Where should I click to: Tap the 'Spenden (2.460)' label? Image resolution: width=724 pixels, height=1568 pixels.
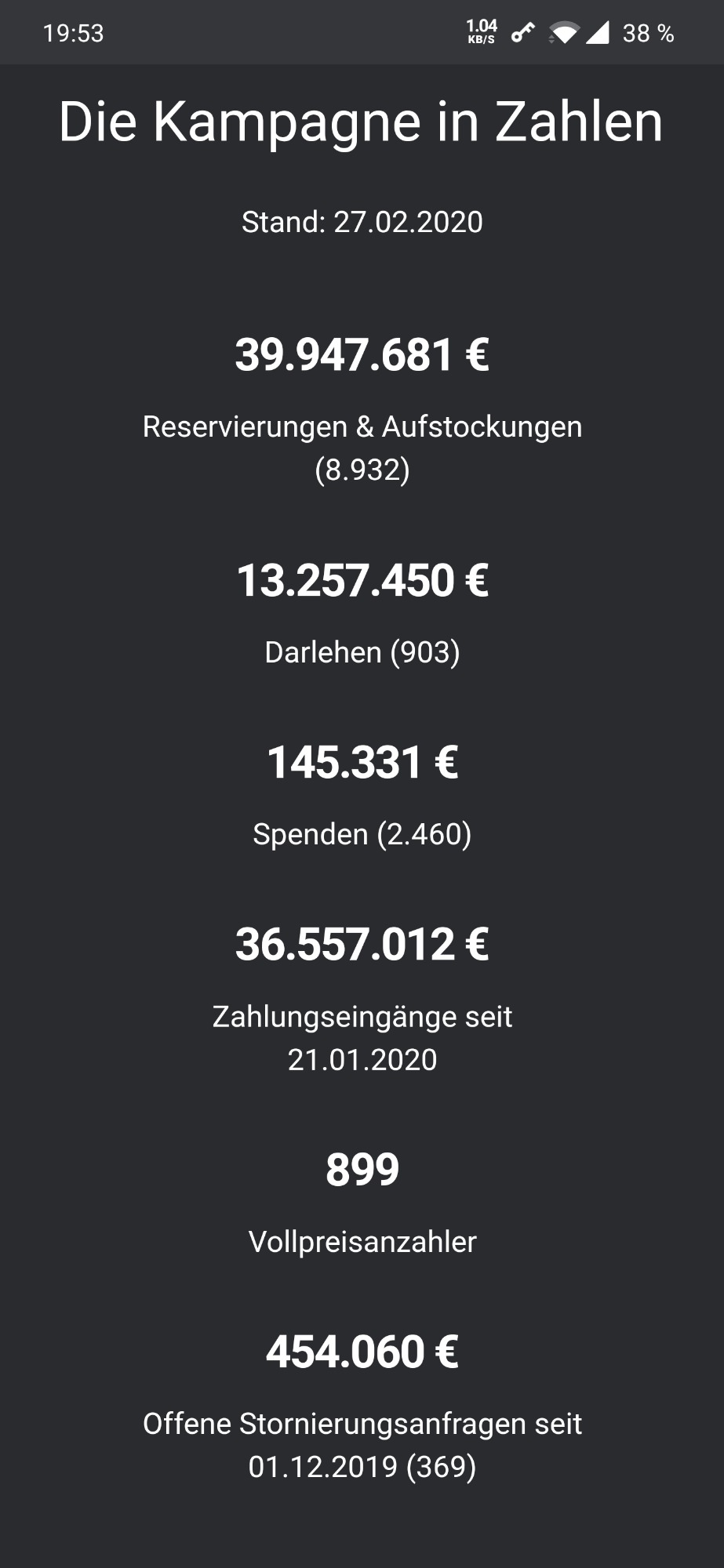click(362, 834)
